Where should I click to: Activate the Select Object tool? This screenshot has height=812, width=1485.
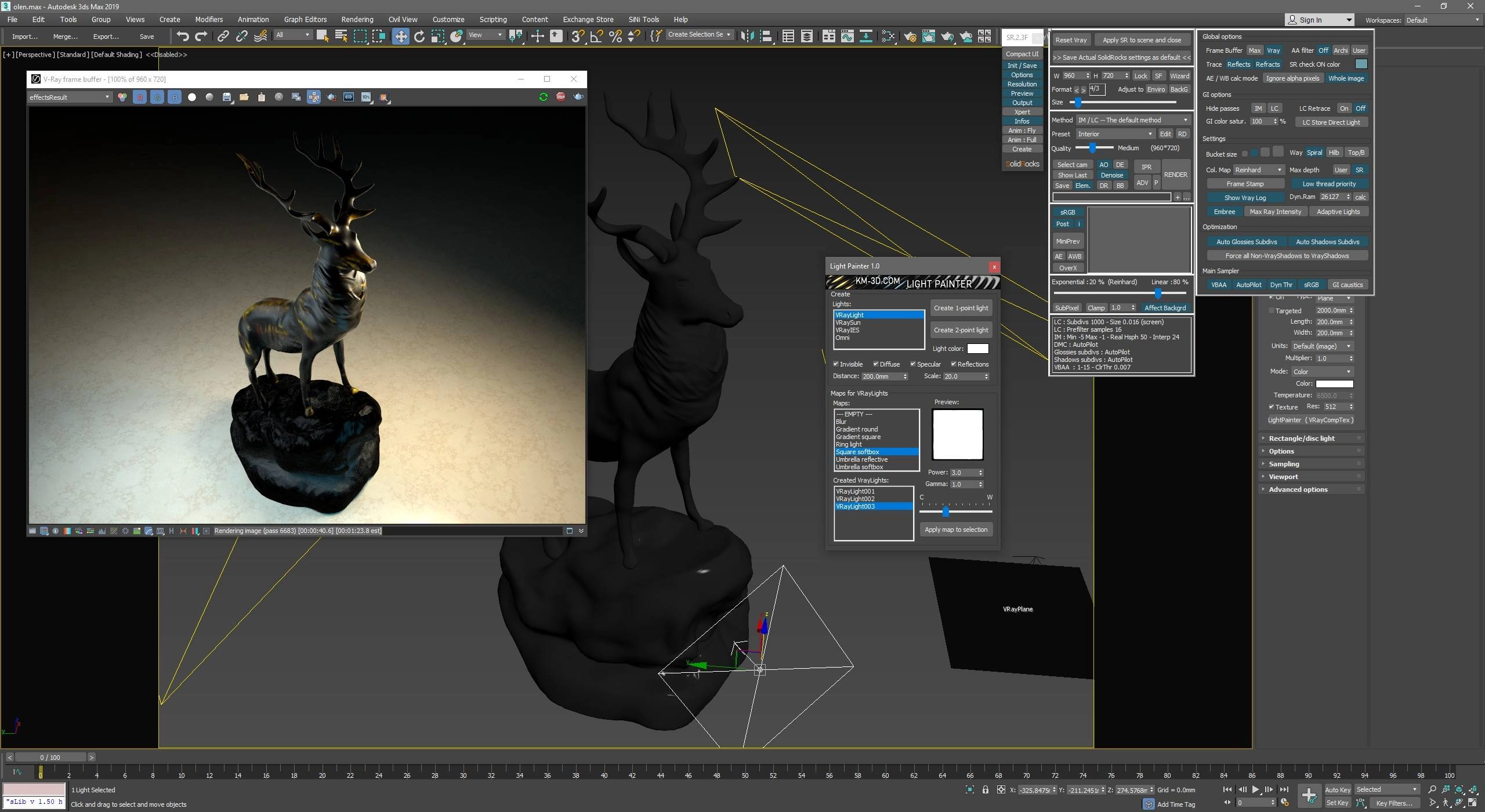[x=323, y=36]
